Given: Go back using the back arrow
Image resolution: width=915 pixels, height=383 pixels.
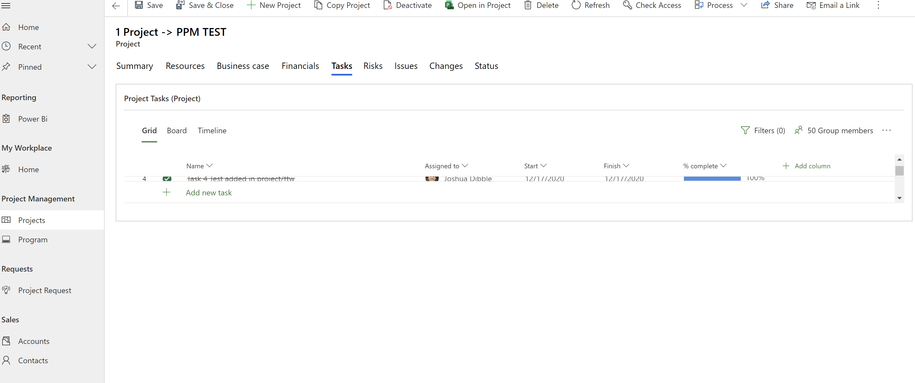Looking at the screenshot, I should 116,6.
